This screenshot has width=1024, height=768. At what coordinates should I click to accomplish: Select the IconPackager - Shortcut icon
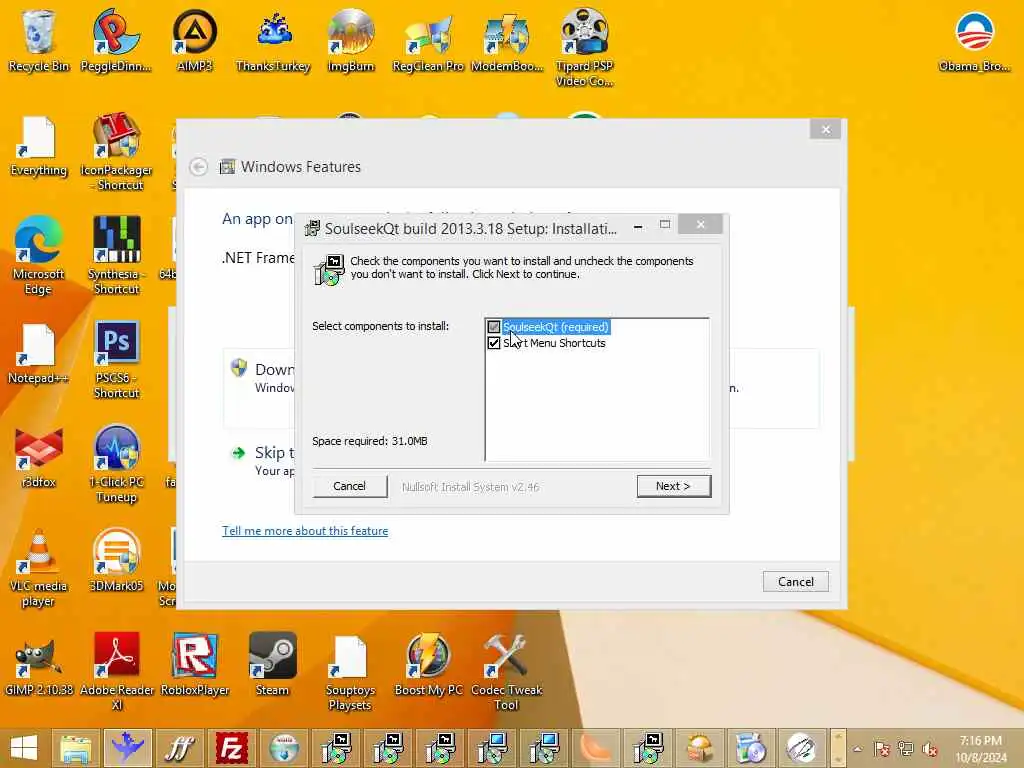click(x=116, y=152)
